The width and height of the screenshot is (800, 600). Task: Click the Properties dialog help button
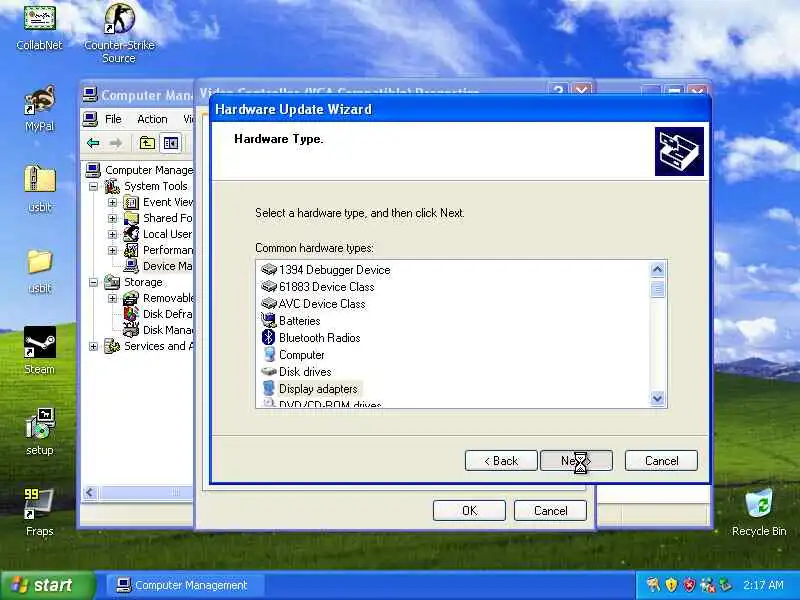(559, 90)
